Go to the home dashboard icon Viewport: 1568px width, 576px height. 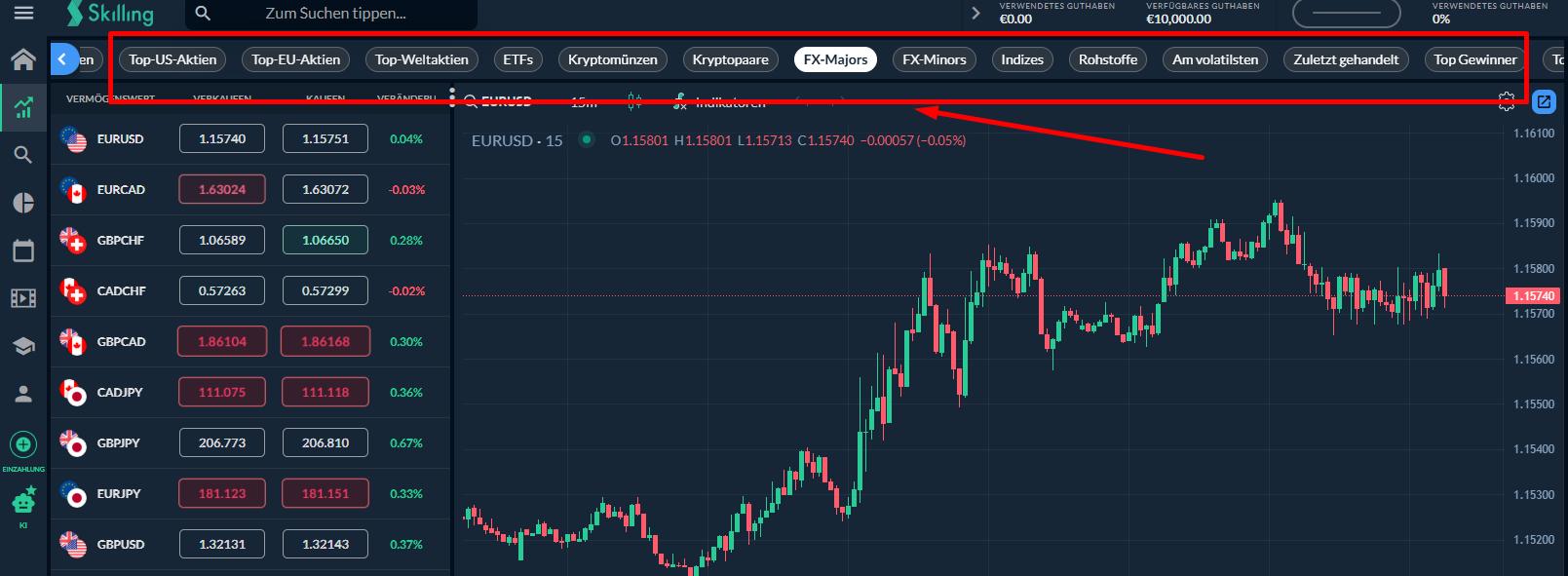point(23,59)
